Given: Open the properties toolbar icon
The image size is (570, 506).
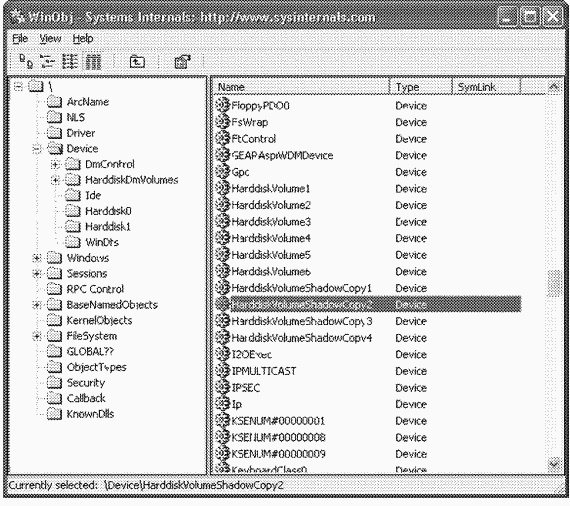Looking at the screenshot, I should pyautogui.click(x=182, y=62).
